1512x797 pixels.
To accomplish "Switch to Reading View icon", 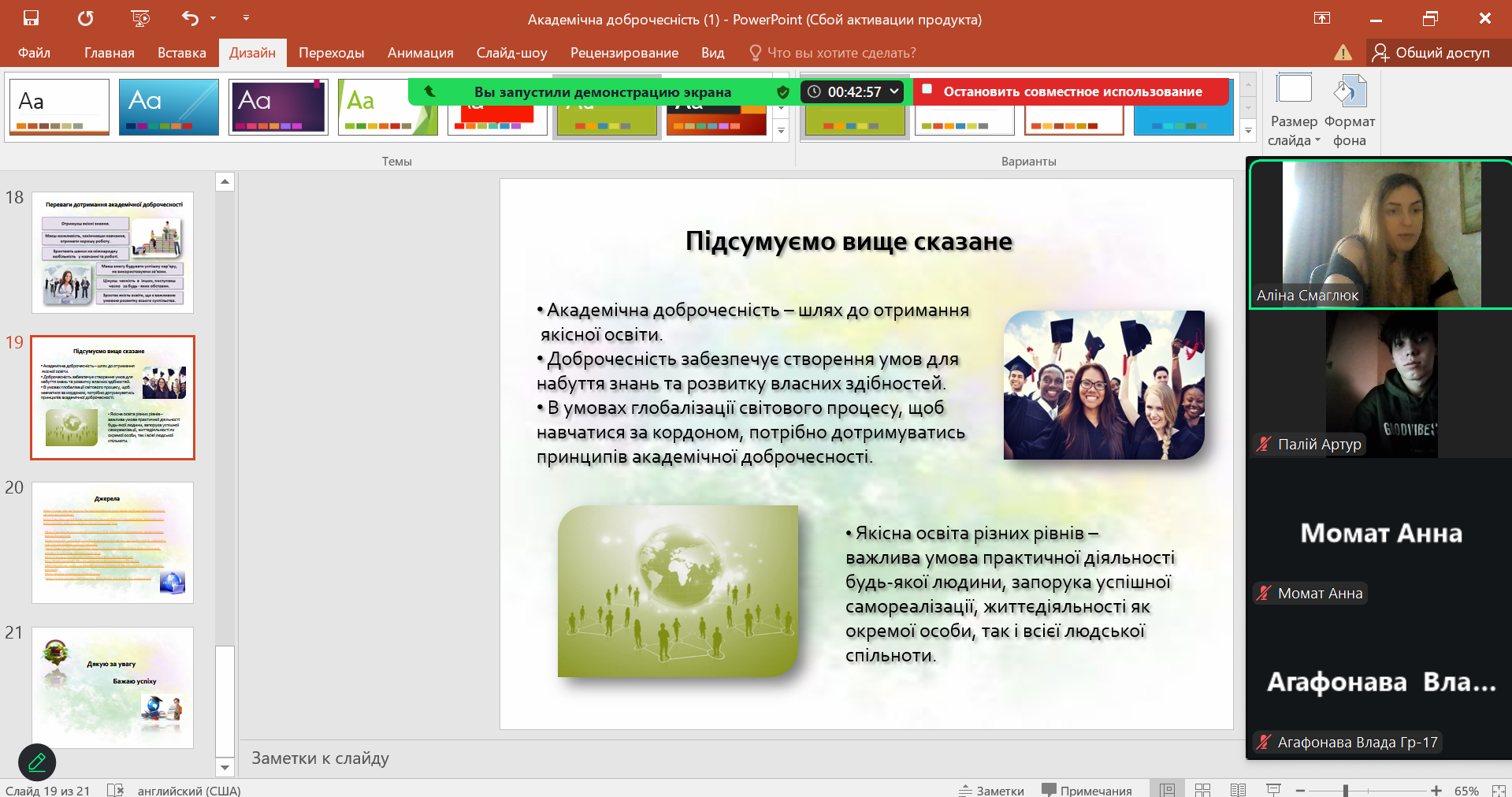I will (1238, 790).
